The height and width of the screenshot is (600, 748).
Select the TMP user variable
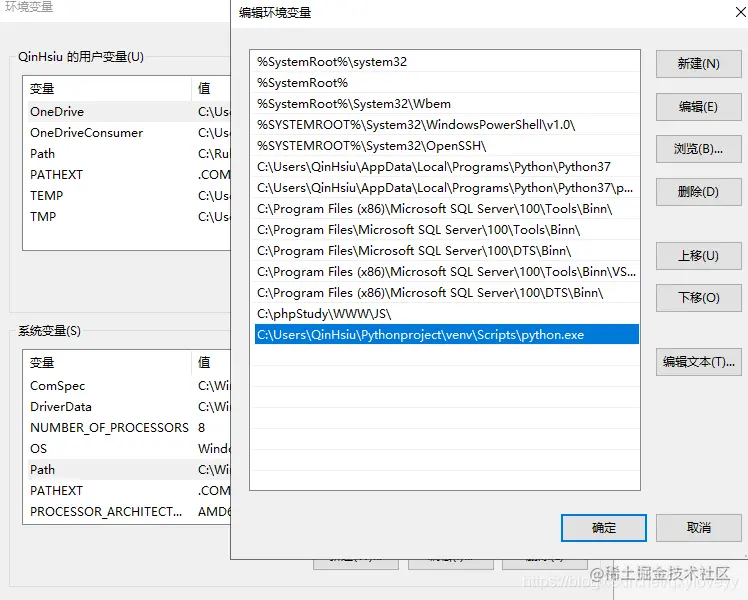[x=129, y=217]
